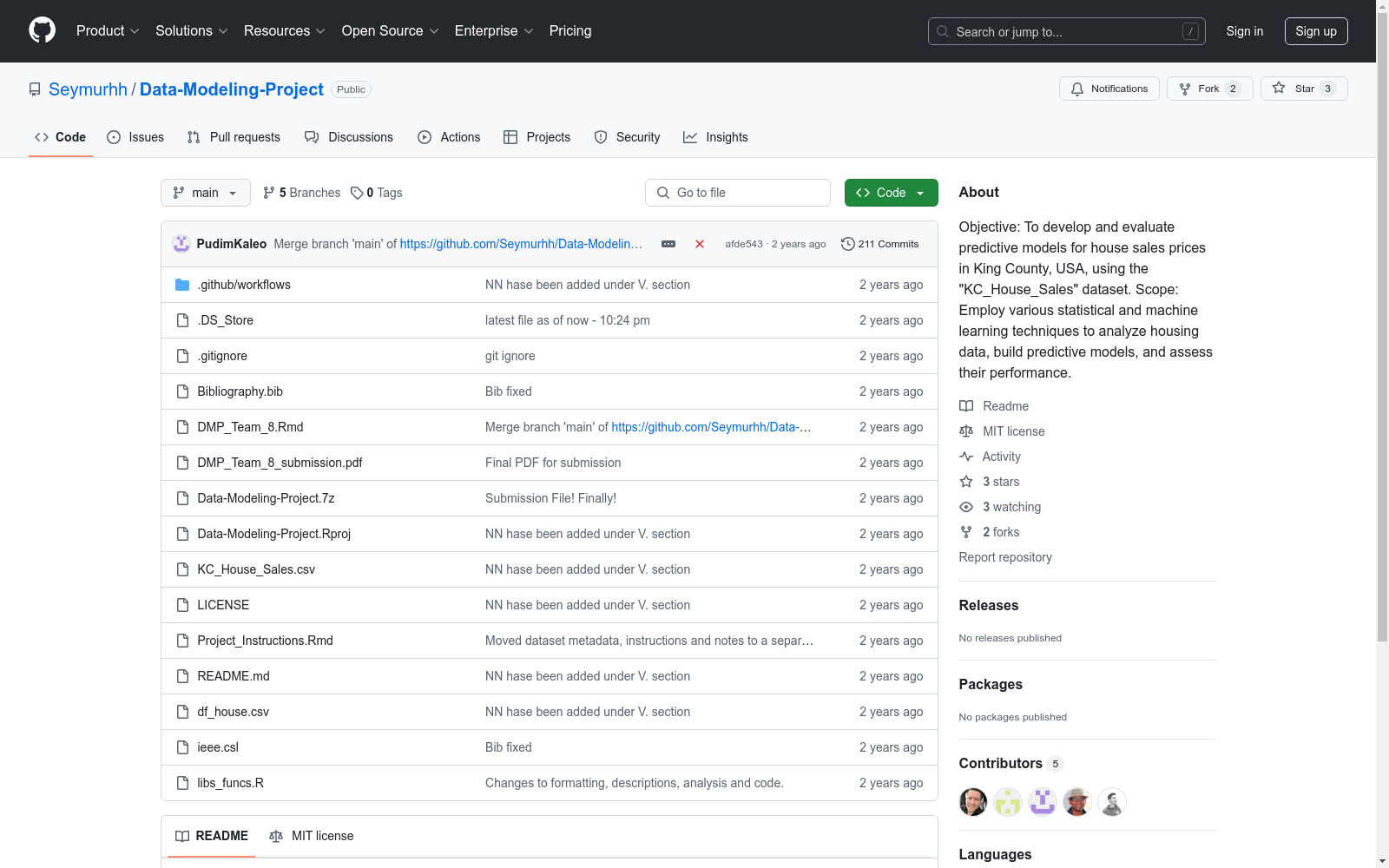
Task: Open the DMP_Team_8.Rmd file
Action: 250,427
